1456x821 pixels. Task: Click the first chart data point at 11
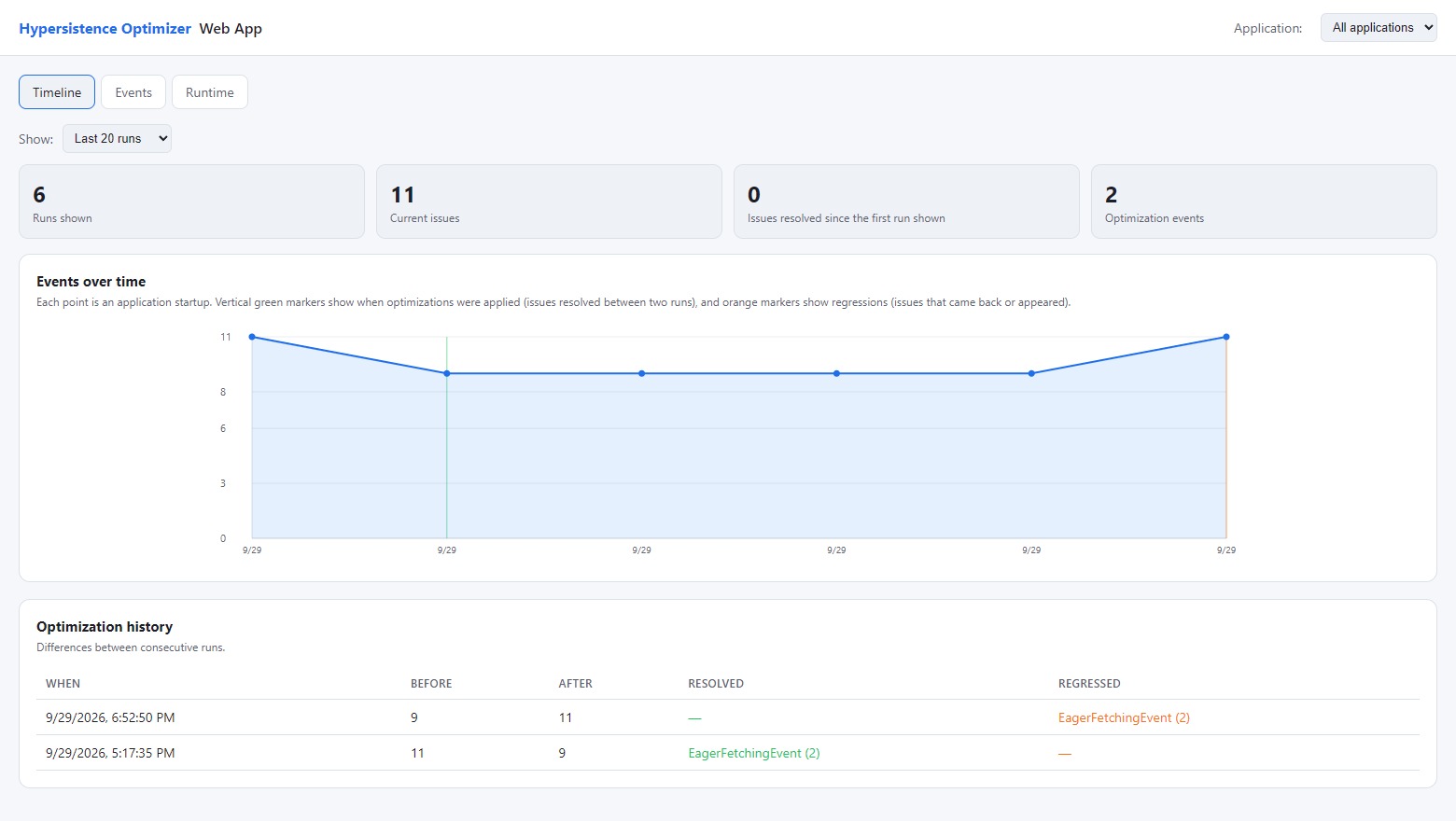tap(252, 337)
